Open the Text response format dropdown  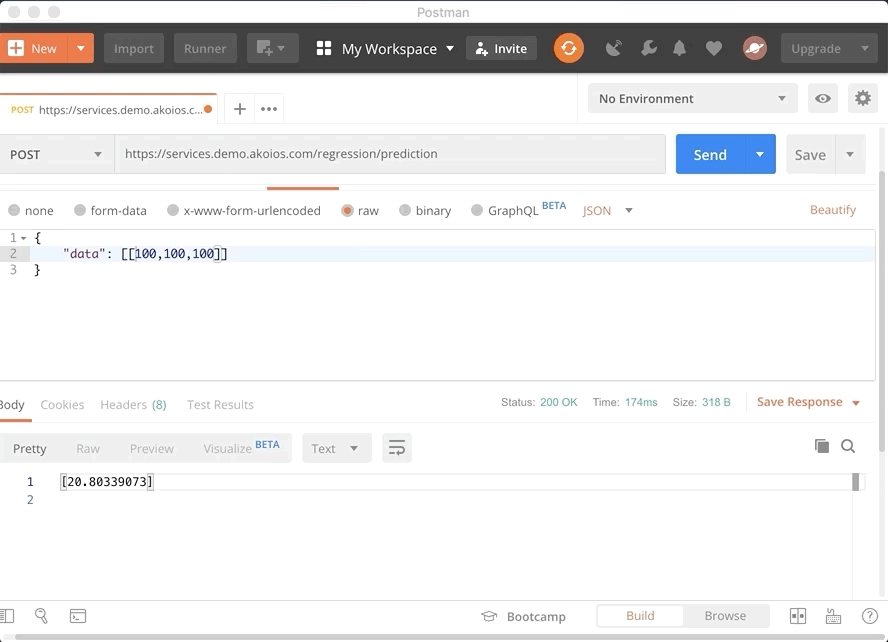point(336,448)
